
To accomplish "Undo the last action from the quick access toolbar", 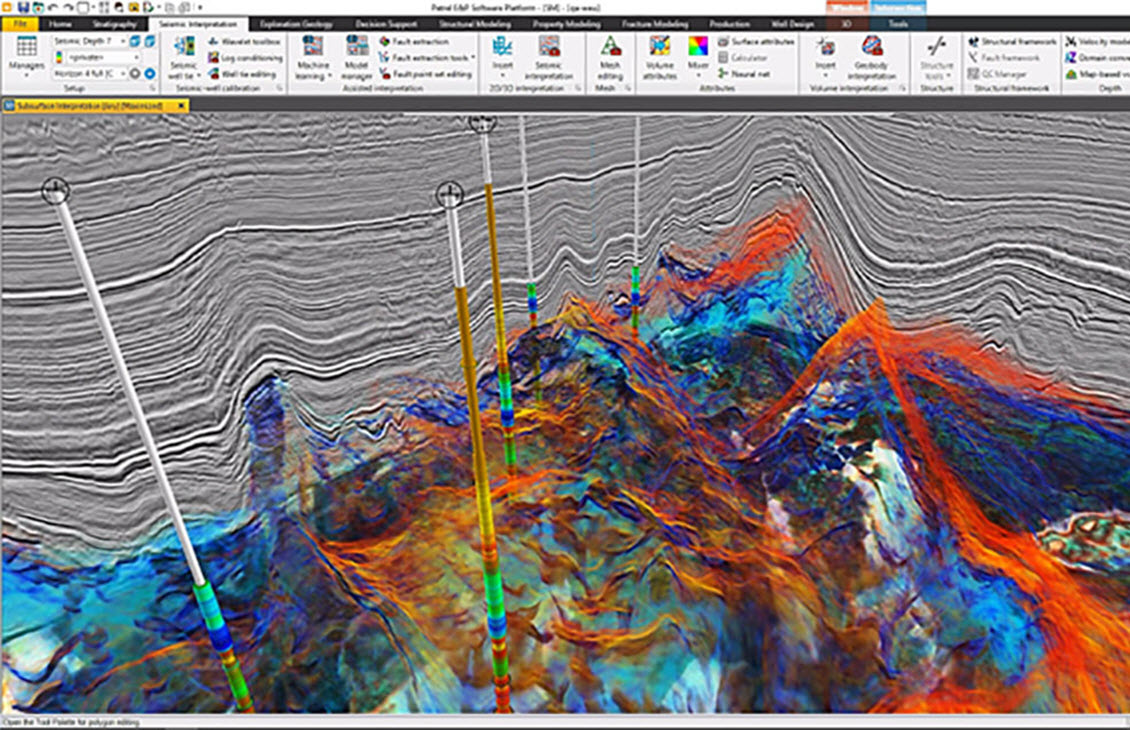I will point(53,7).
